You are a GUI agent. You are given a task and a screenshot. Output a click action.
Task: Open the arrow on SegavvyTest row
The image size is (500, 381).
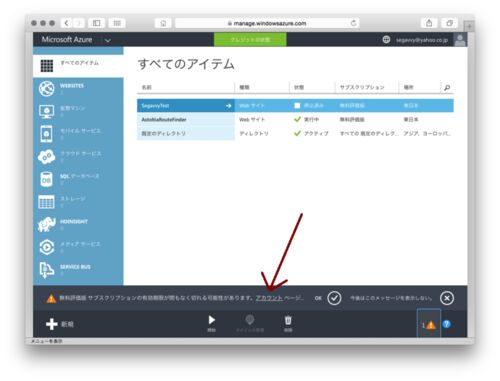coord(228,106)
